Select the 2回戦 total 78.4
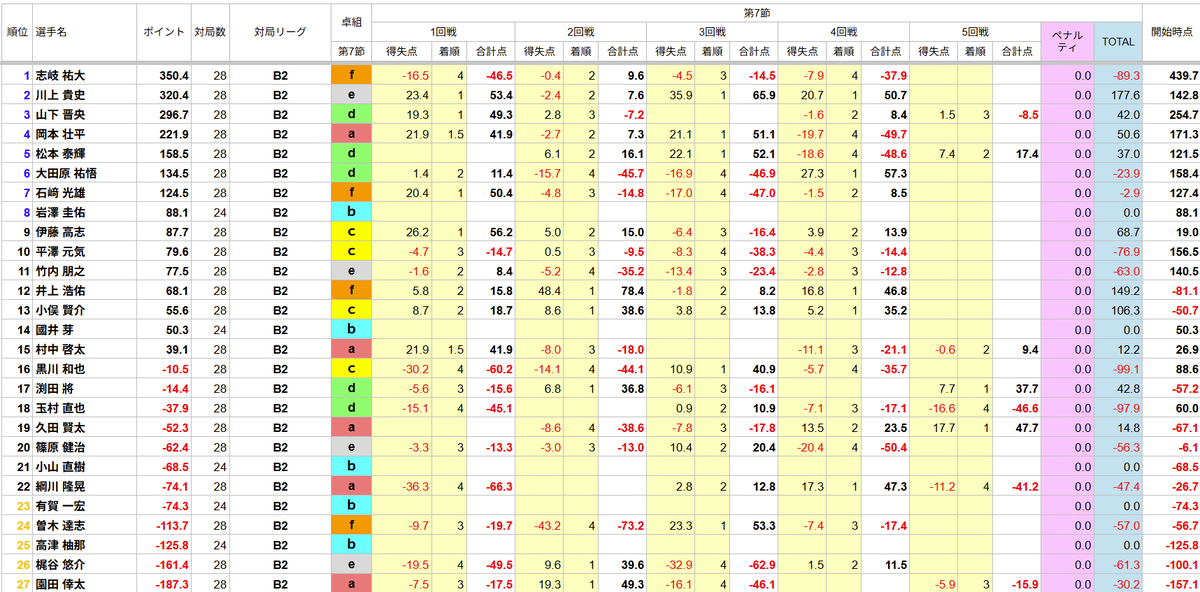This screenshot has width=1200, height=592. 630,290
